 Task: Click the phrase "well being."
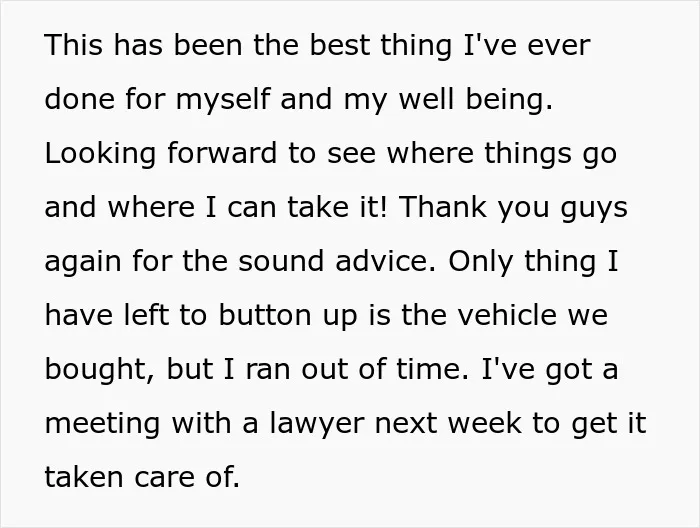tap(475, 100)
